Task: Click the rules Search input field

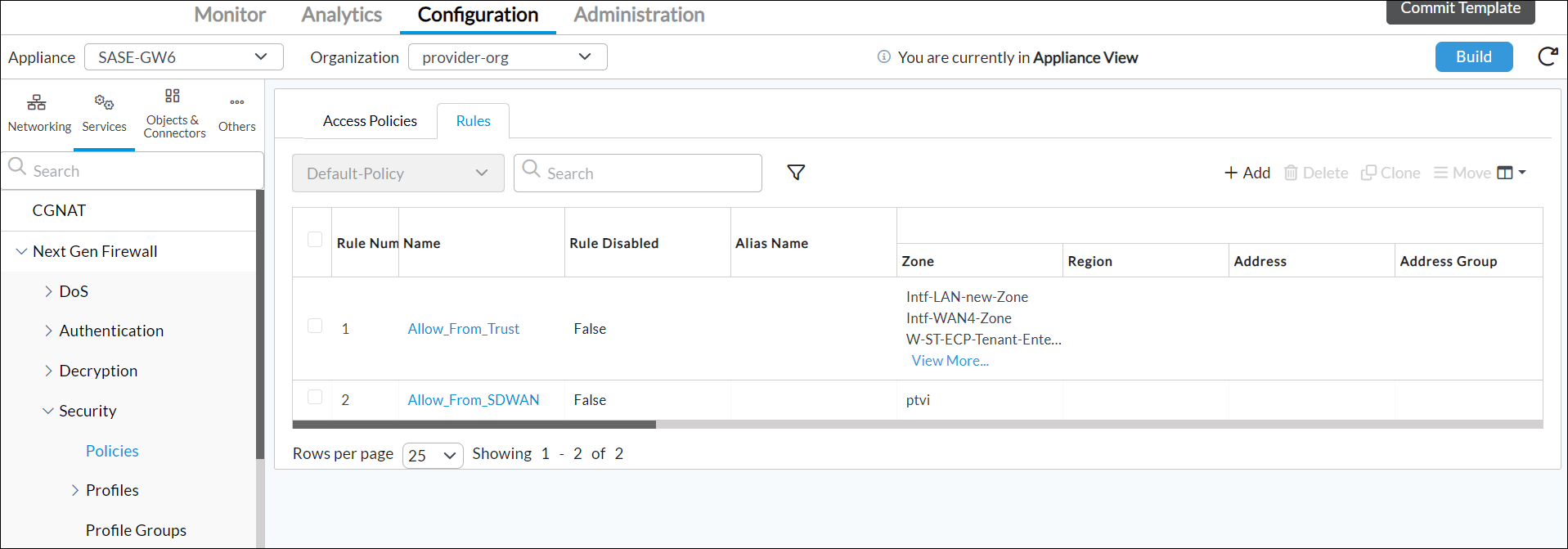Action: (638, 173)
